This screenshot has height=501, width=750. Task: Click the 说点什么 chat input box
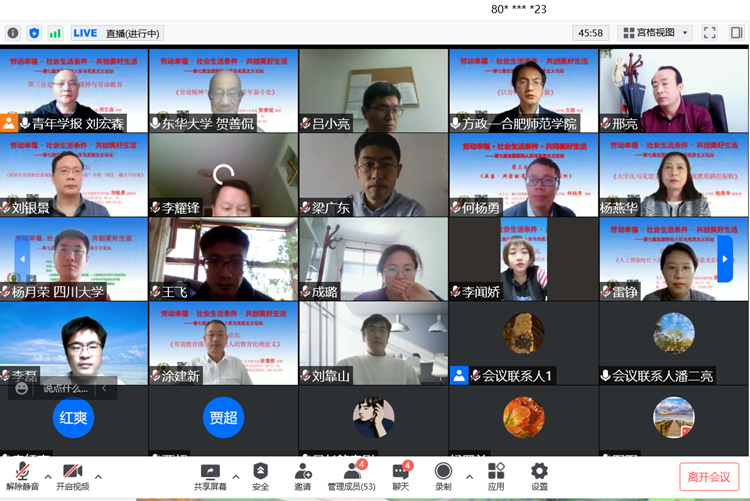[x=64, y=389]
